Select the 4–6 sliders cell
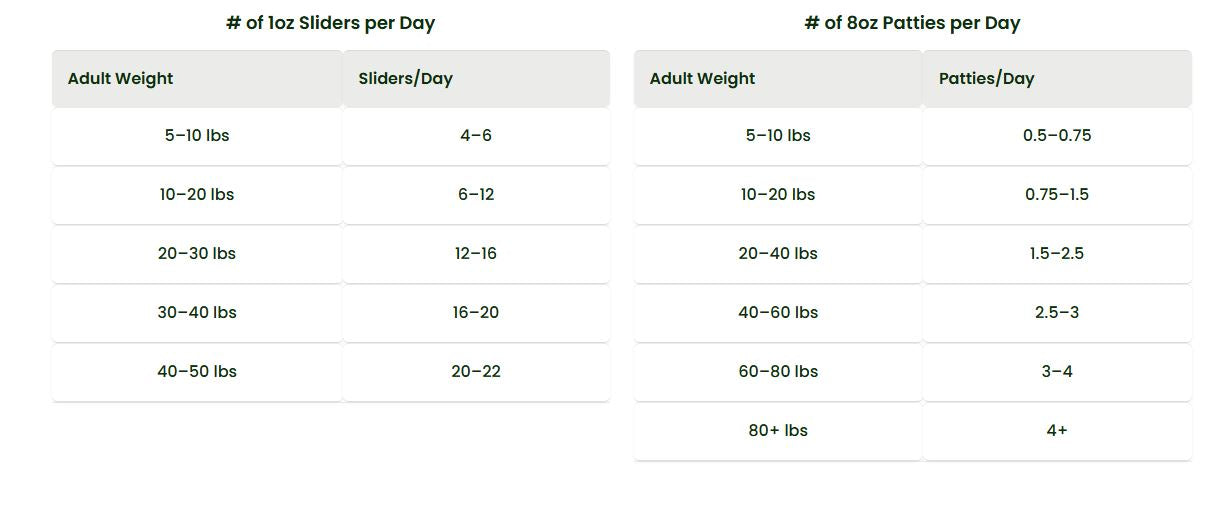The image size is (1226, 517). pyautogui.click(x=476, y=136)
